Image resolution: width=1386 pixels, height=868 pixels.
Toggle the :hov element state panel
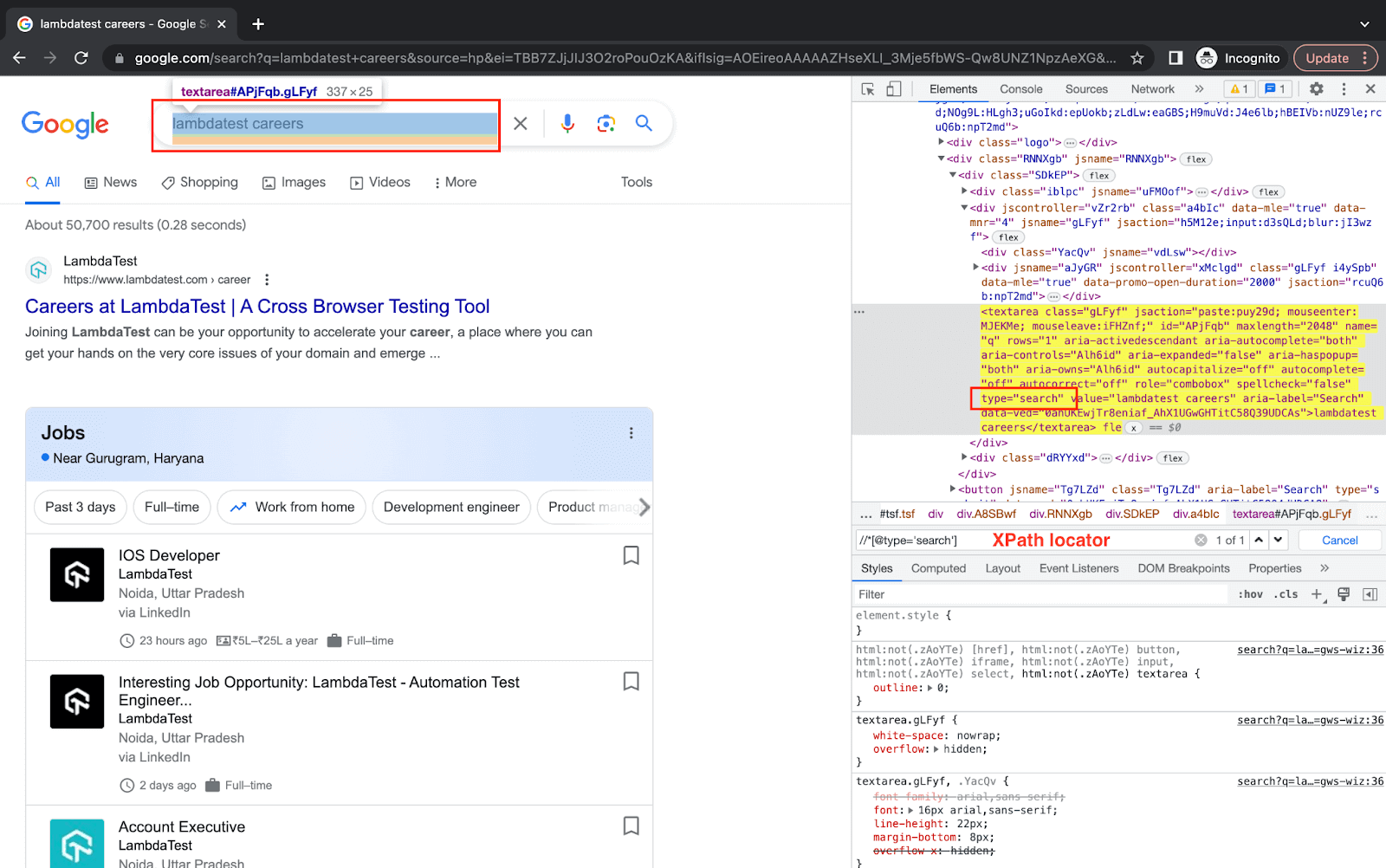click(1250, 594)
